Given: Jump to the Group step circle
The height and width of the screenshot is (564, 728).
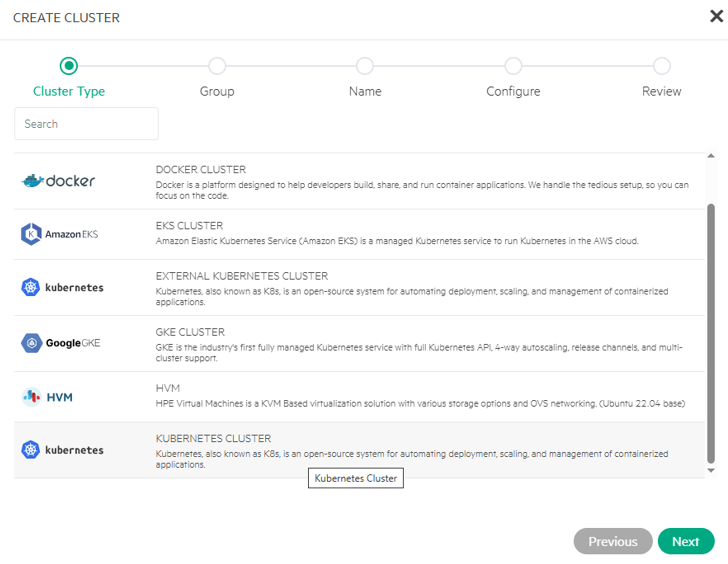Looking at the screenshot, I should click(x=217, y=66).
